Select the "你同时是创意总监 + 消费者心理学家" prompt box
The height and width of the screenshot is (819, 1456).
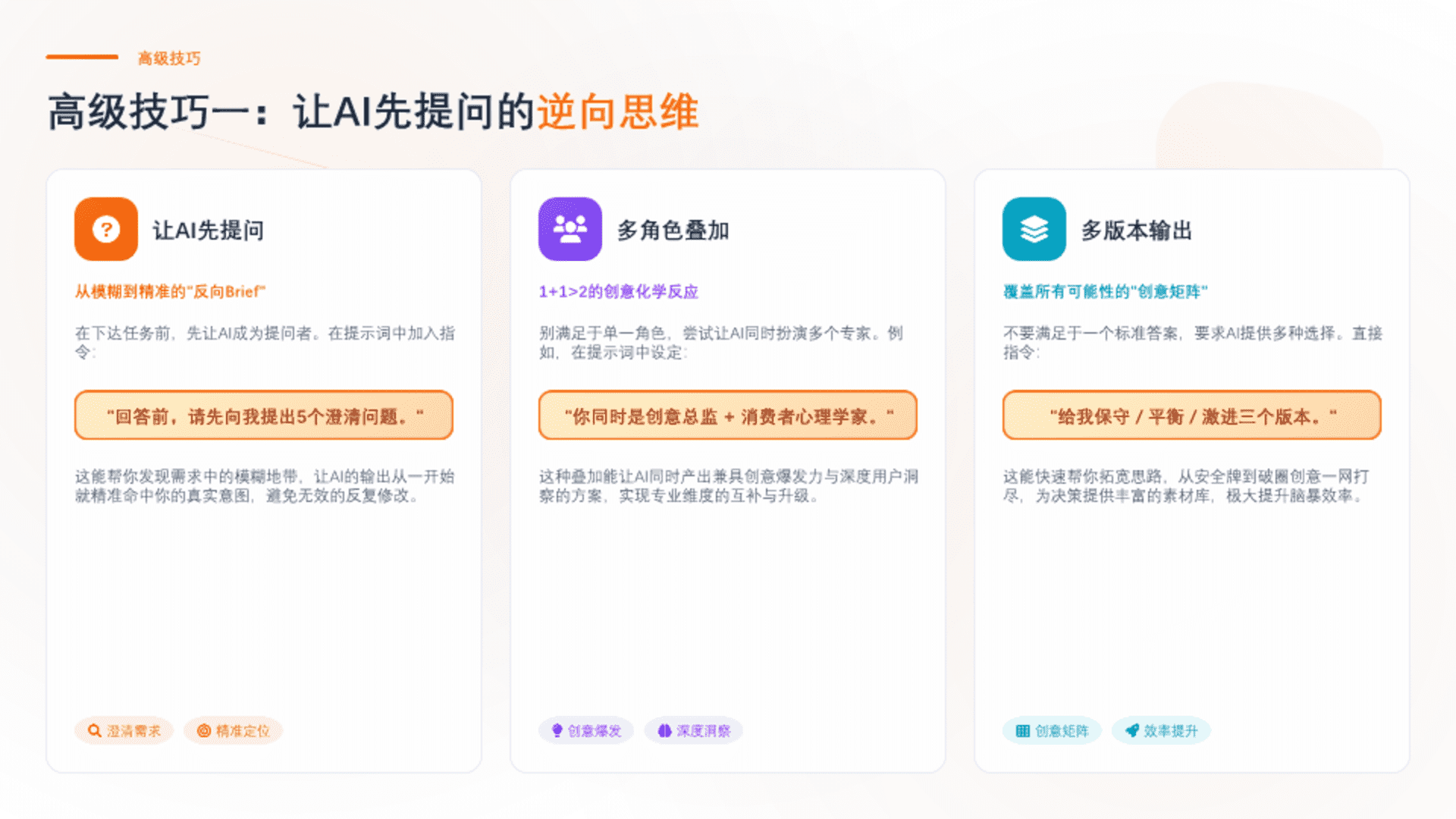pos(728,416)
